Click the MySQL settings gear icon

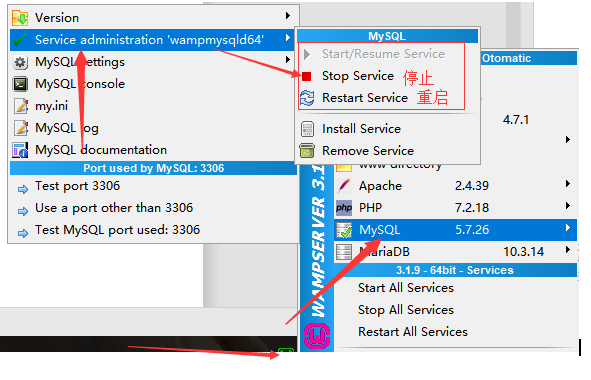[20, 62]
